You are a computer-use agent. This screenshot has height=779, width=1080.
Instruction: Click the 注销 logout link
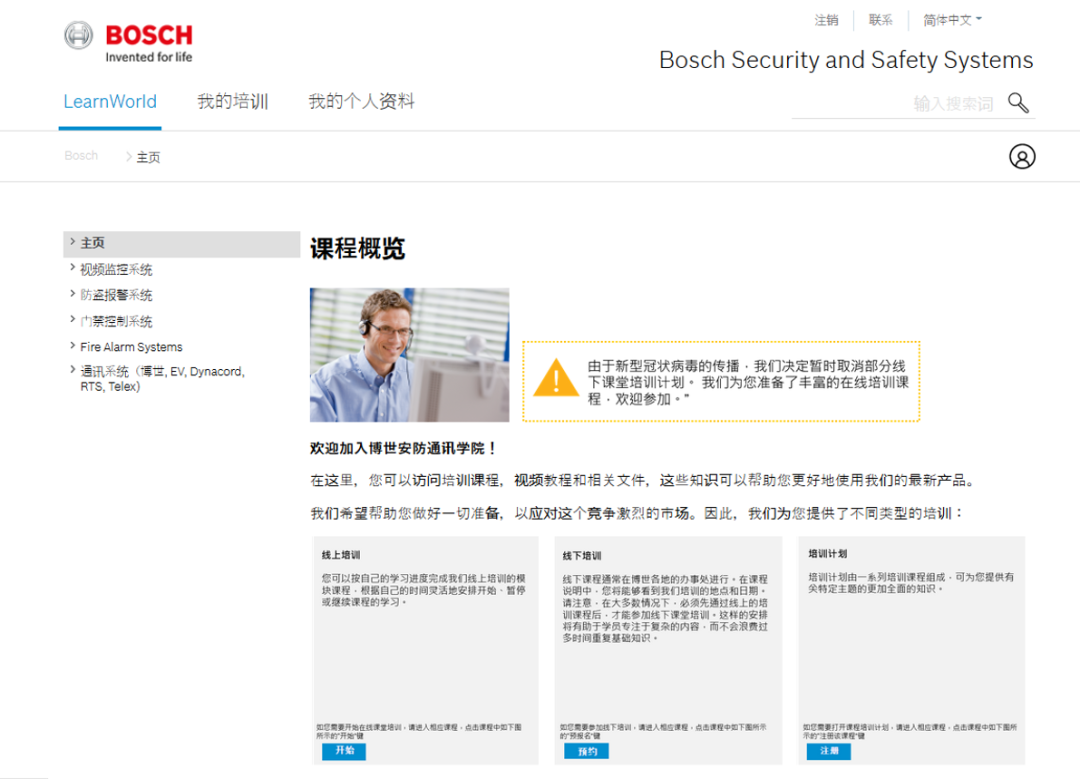pyautogui.click(x=827, y=20)
